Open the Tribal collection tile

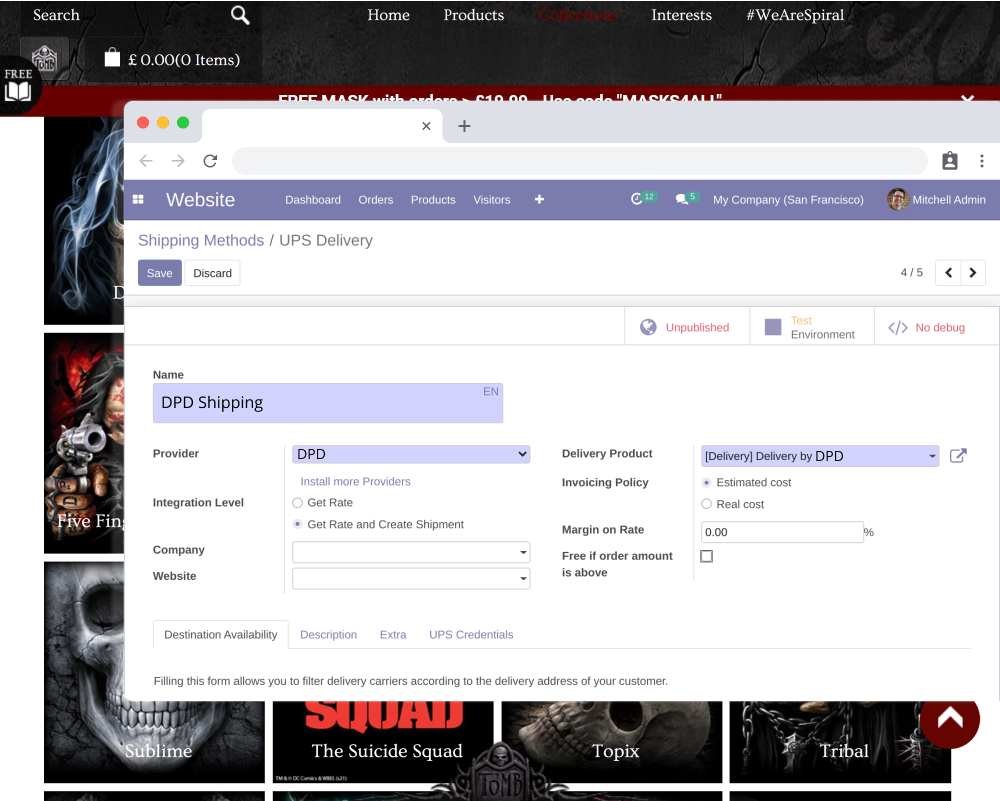840,742
